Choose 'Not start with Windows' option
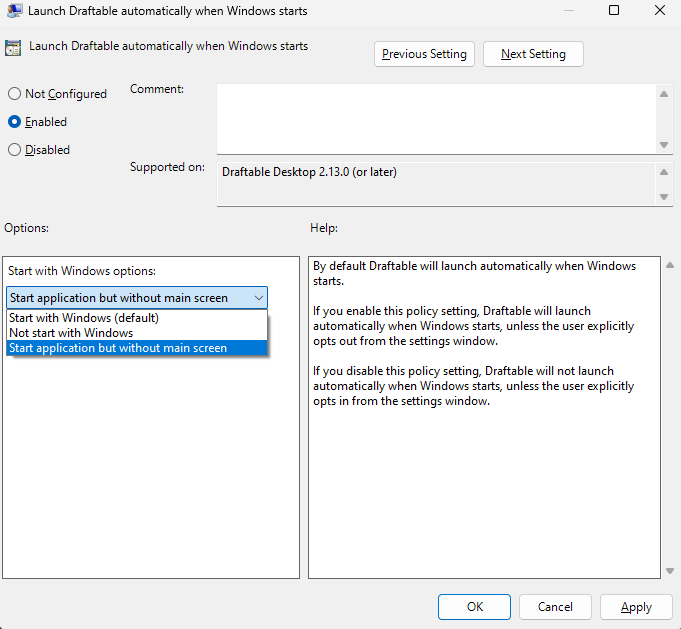681x629 pixels. [137, 333]
